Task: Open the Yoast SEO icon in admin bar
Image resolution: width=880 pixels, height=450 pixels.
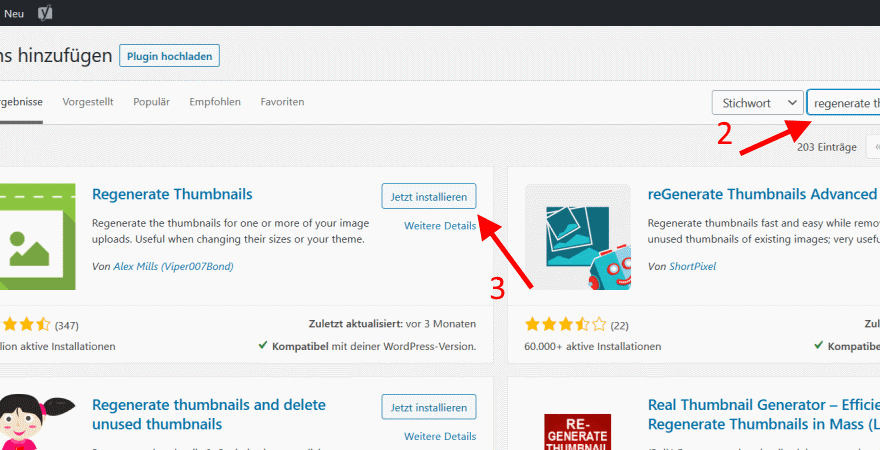Action: pyautogui.click(x=45, y=13)
